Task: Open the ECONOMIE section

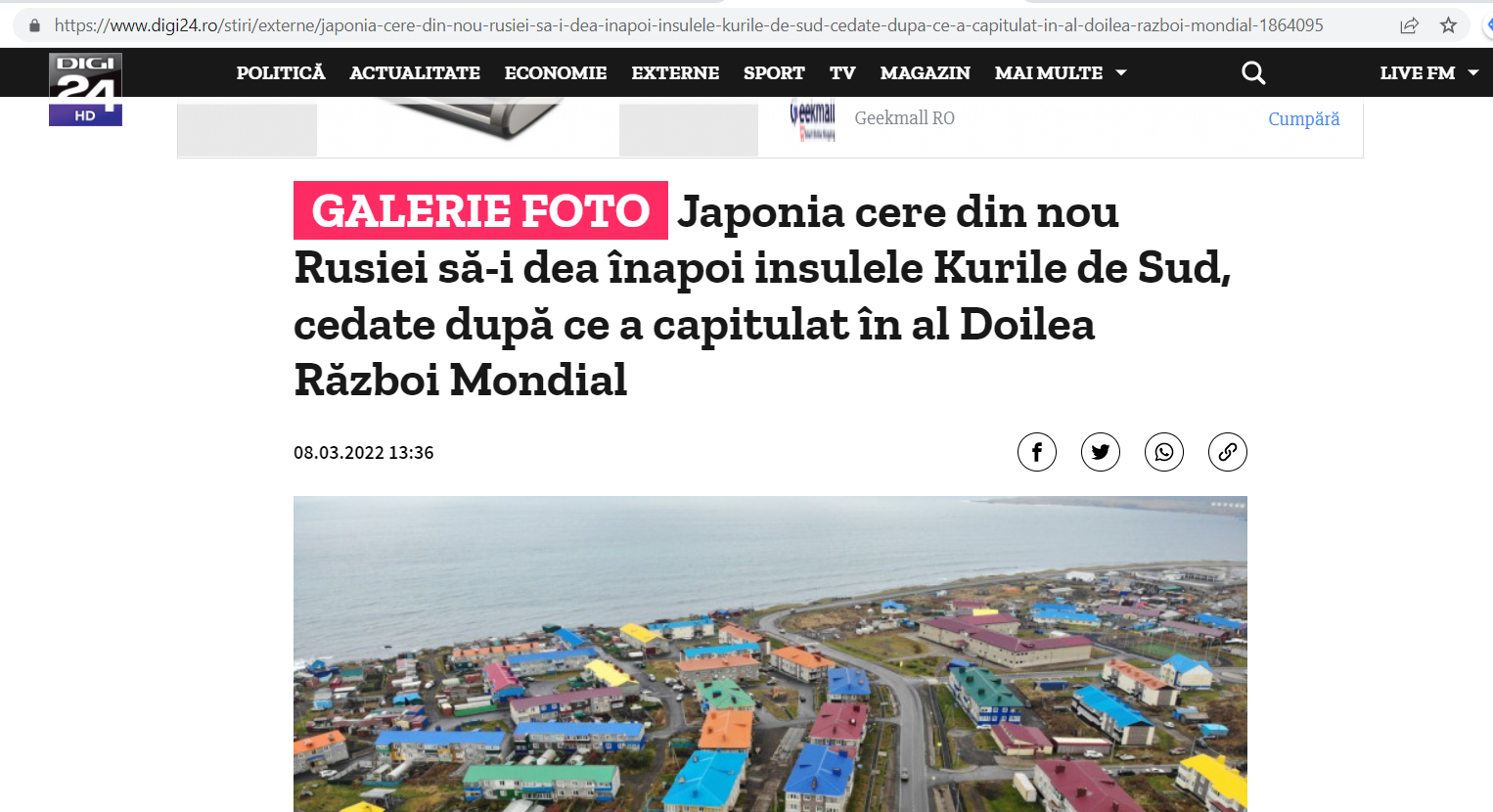Action: tap(556, 73)
